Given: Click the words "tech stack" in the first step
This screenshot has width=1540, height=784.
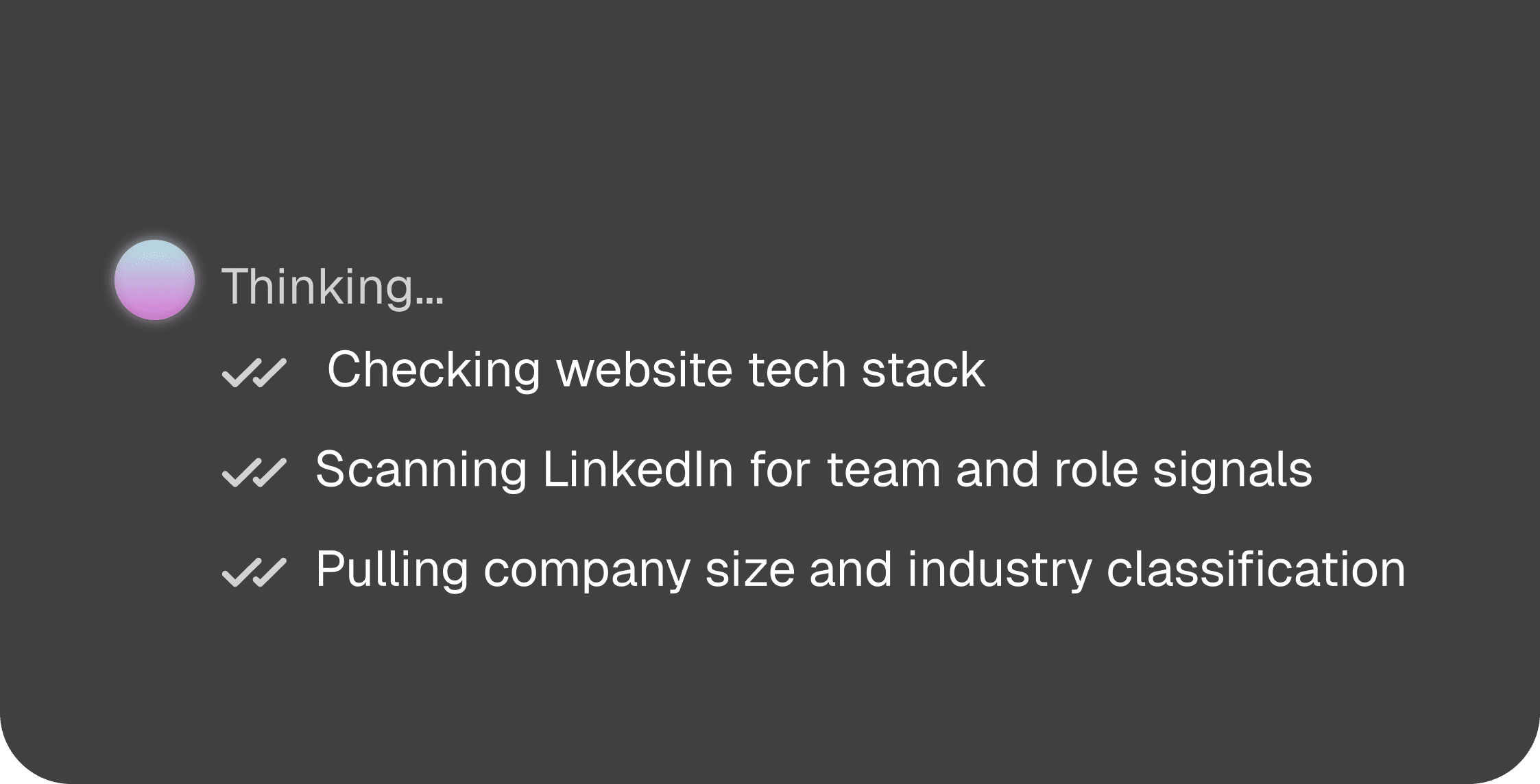Looking at the screenshot, I should point(866,370).
